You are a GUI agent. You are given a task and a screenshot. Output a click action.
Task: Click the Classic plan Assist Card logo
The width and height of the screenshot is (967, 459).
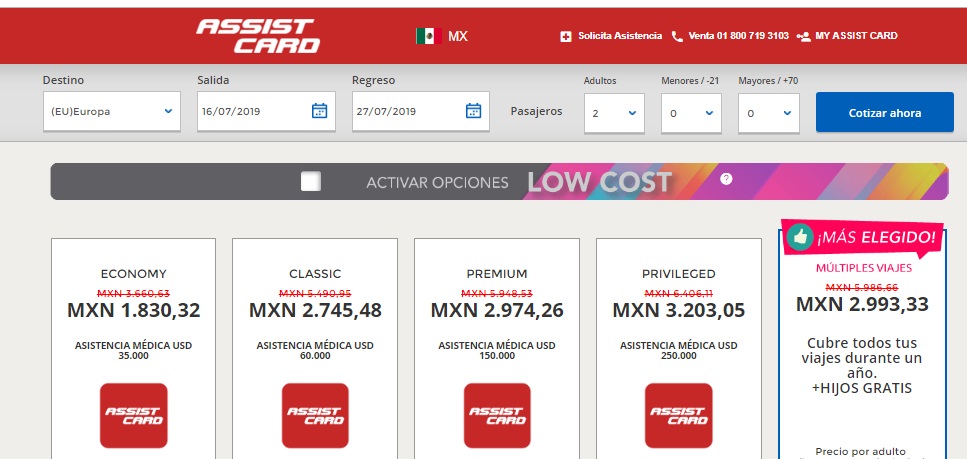[x=315, y=415]
